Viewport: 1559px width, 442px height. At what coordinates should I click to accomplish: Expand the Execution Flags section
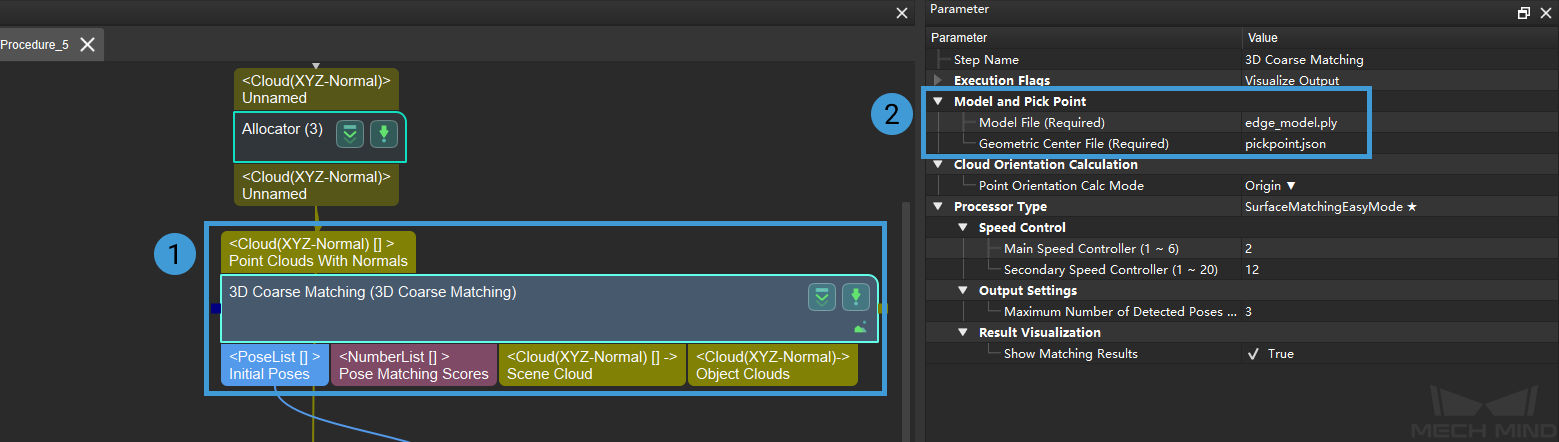[x=938, y=80]
